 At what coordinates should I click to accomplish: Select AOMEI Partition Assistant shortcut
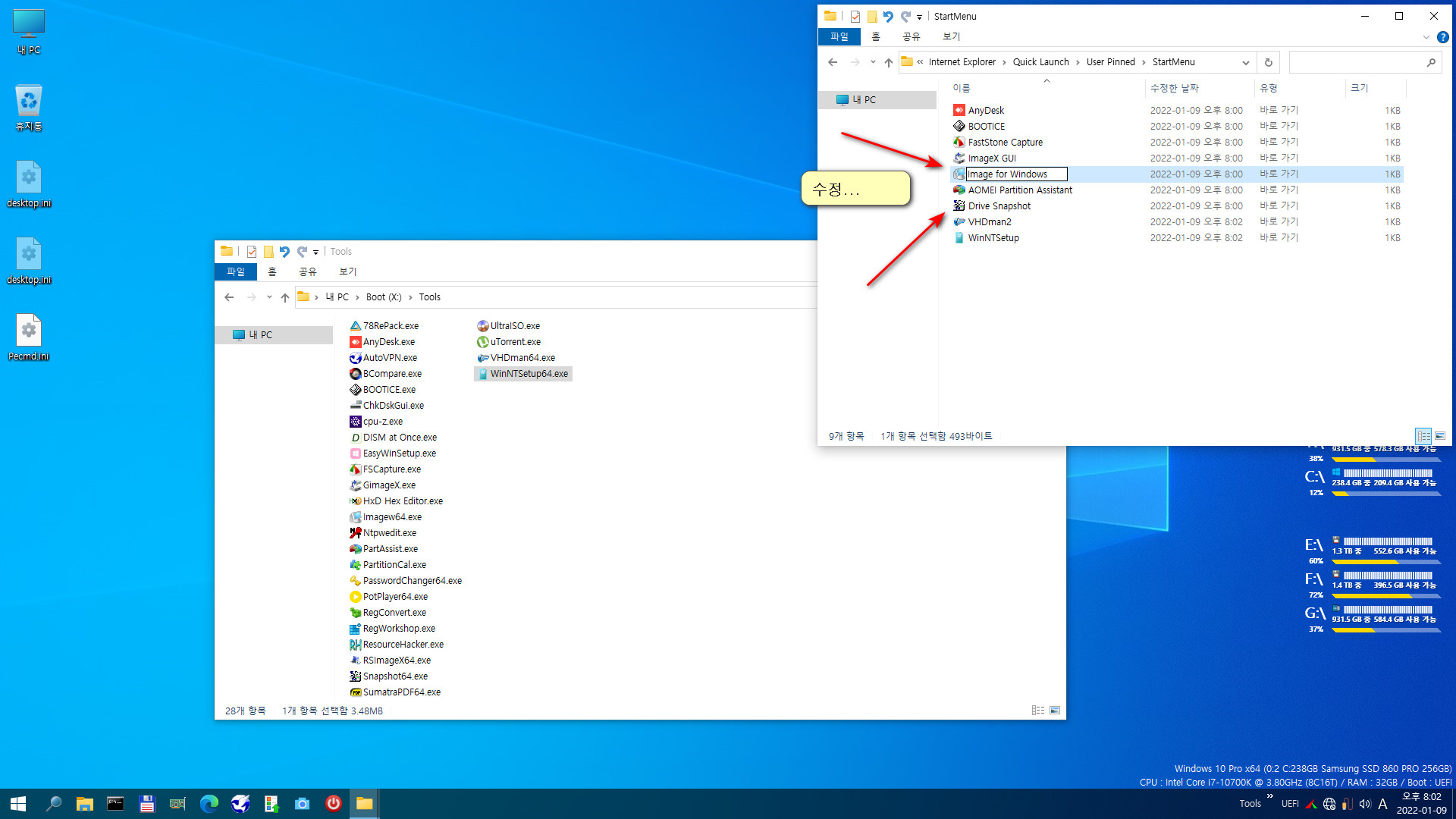click(1020, 190)
